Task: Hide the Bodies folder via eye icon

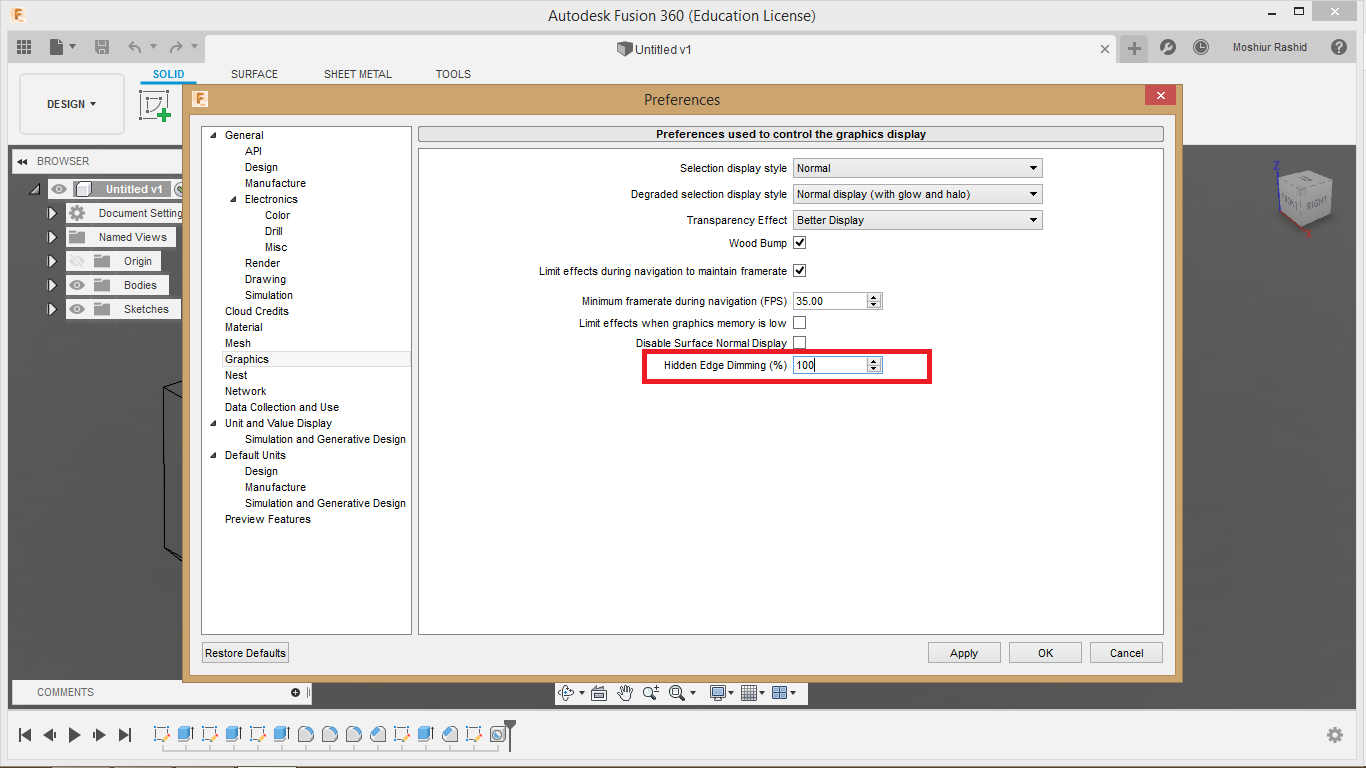Action: (77, 285)
